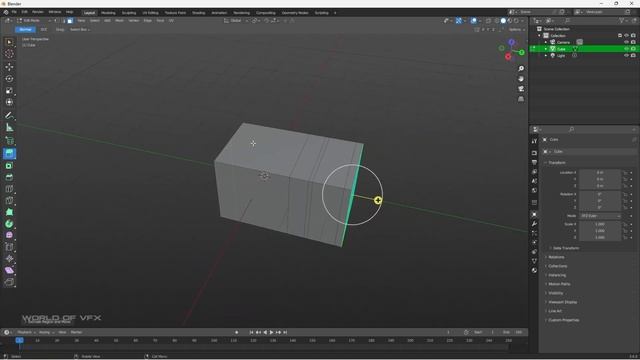The width and height of the screenshot is (640, 360).
Task: Toggle the camera view icon
Action: [521, 89]
